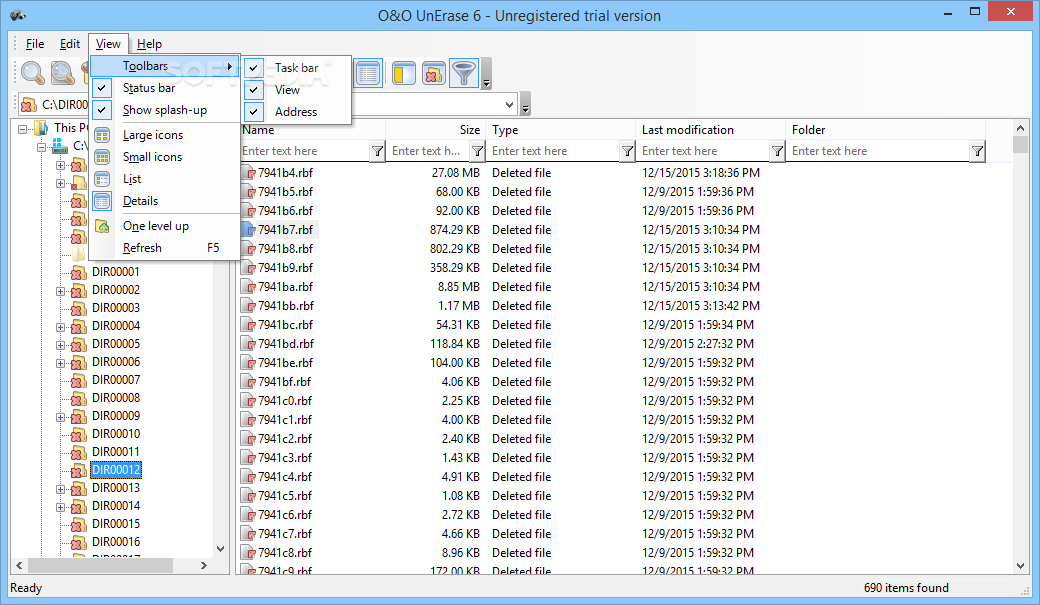This screenshot has height=605, width=1040.
Task: Select the DIR00007 folder in the tree
Action: click(115, 380)
